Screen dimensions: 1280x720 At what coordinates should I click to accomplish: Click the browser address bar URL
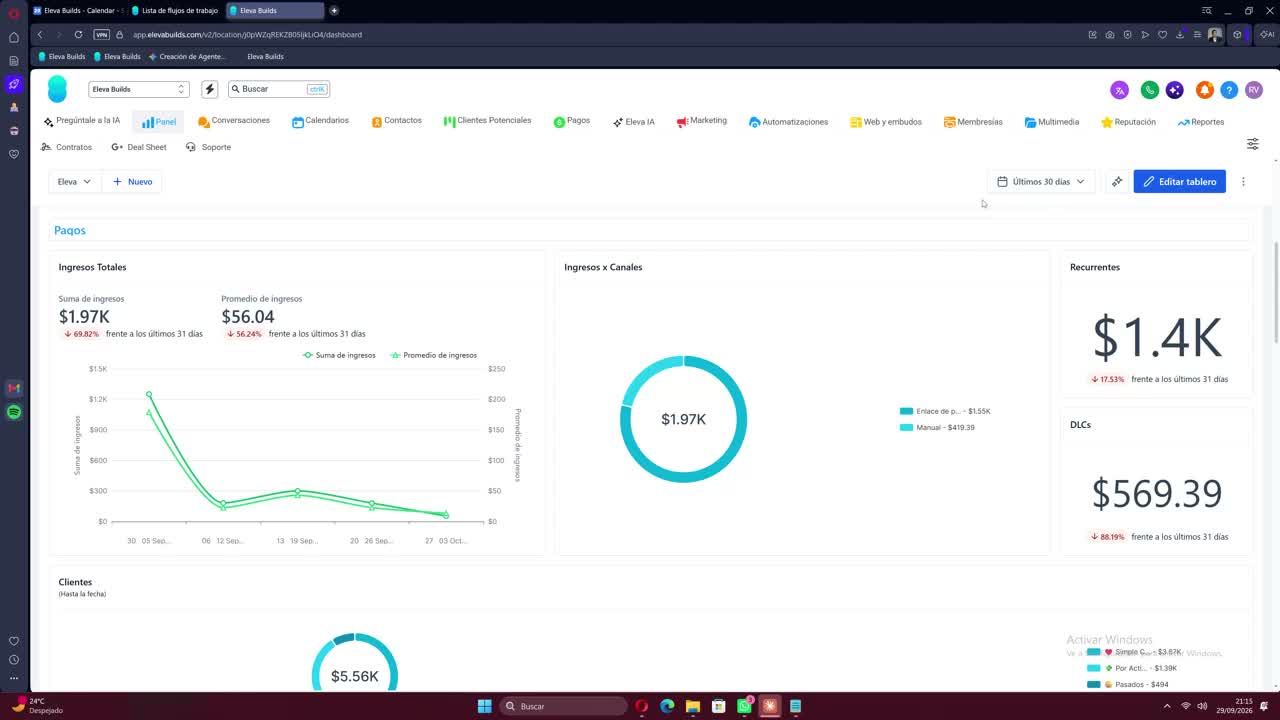tap(247, 35)
